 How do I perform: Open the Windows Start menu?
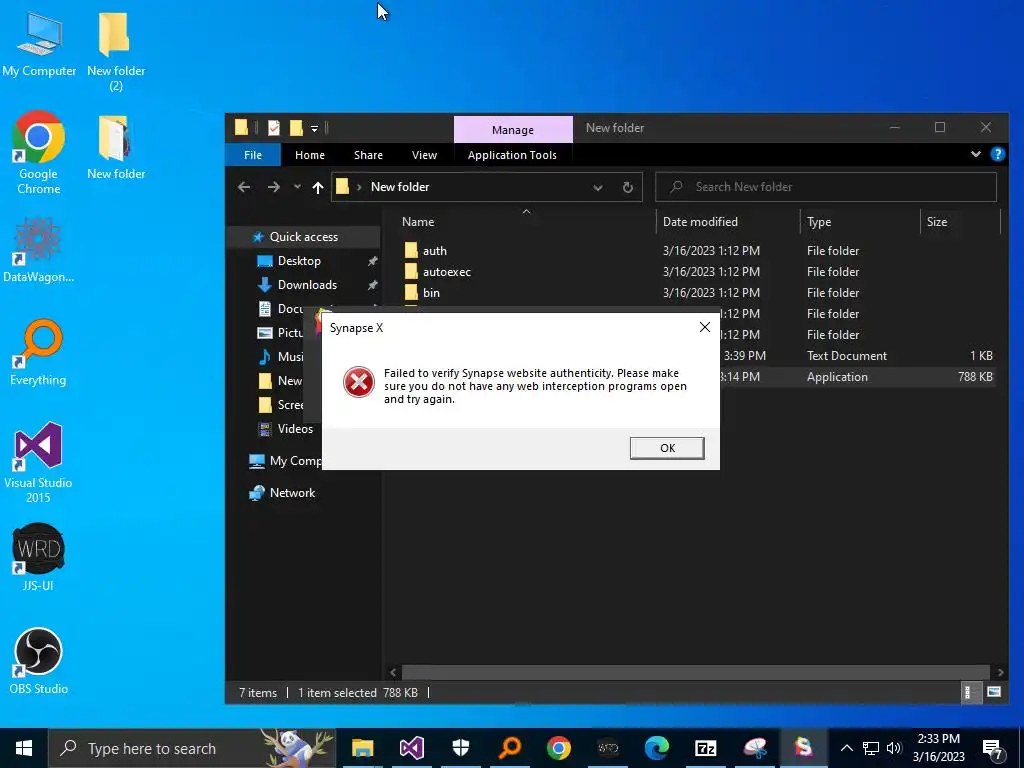(x=24, y=748)
